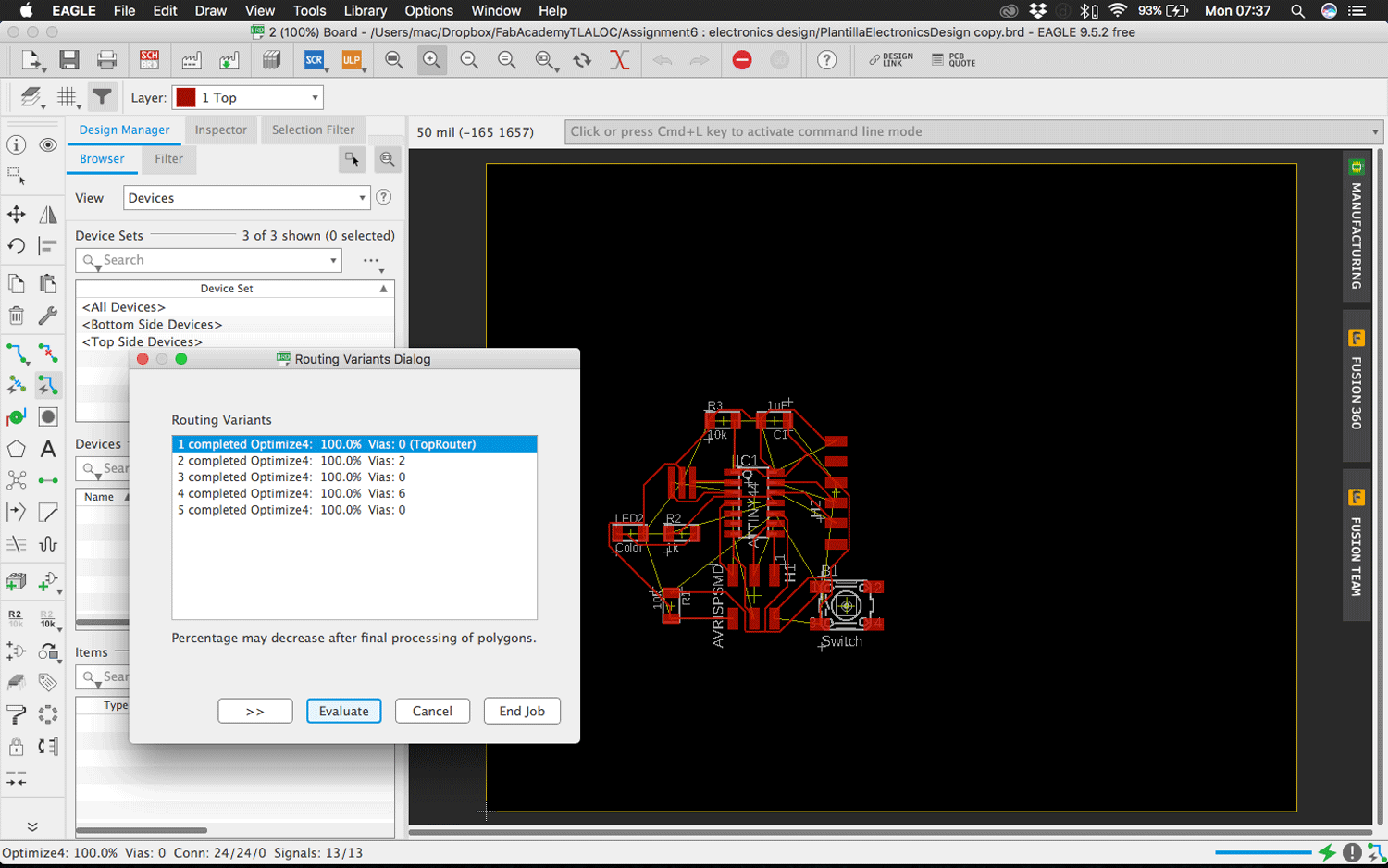Select the Ripup tool
Image resolution: width=1388 pixels, height=868 pixels.
tap(48, 353)
